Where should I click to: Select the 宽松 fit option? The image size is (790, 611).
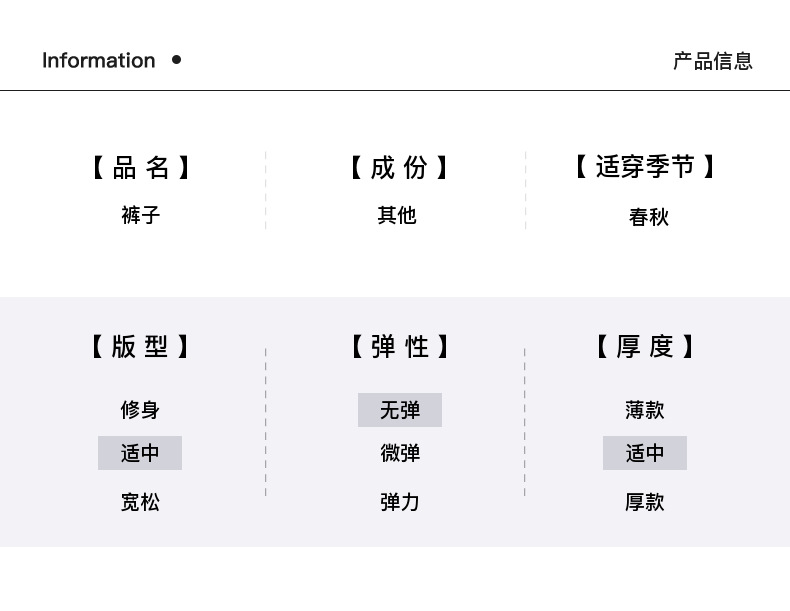click(140, 502)
